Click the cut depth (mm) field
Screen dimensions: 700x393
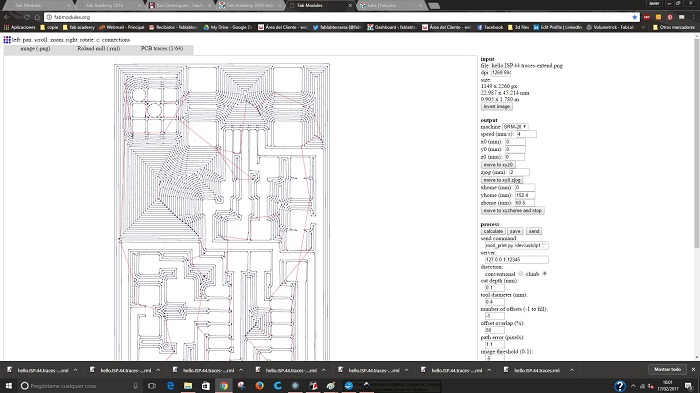tap(495, 288)
